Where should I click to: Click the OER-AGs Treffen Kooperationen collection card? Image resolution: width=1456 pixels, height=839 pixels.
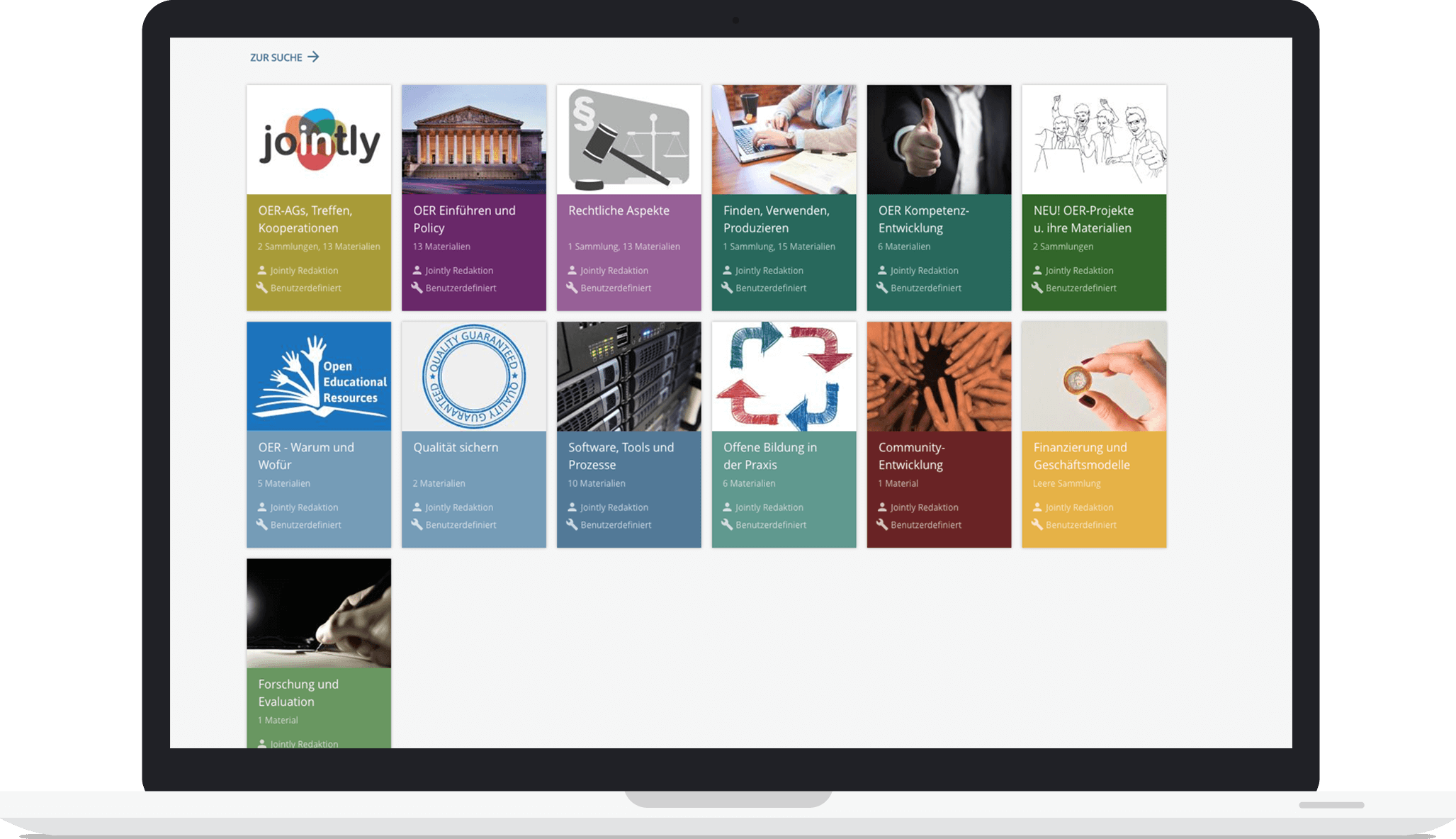319,198
